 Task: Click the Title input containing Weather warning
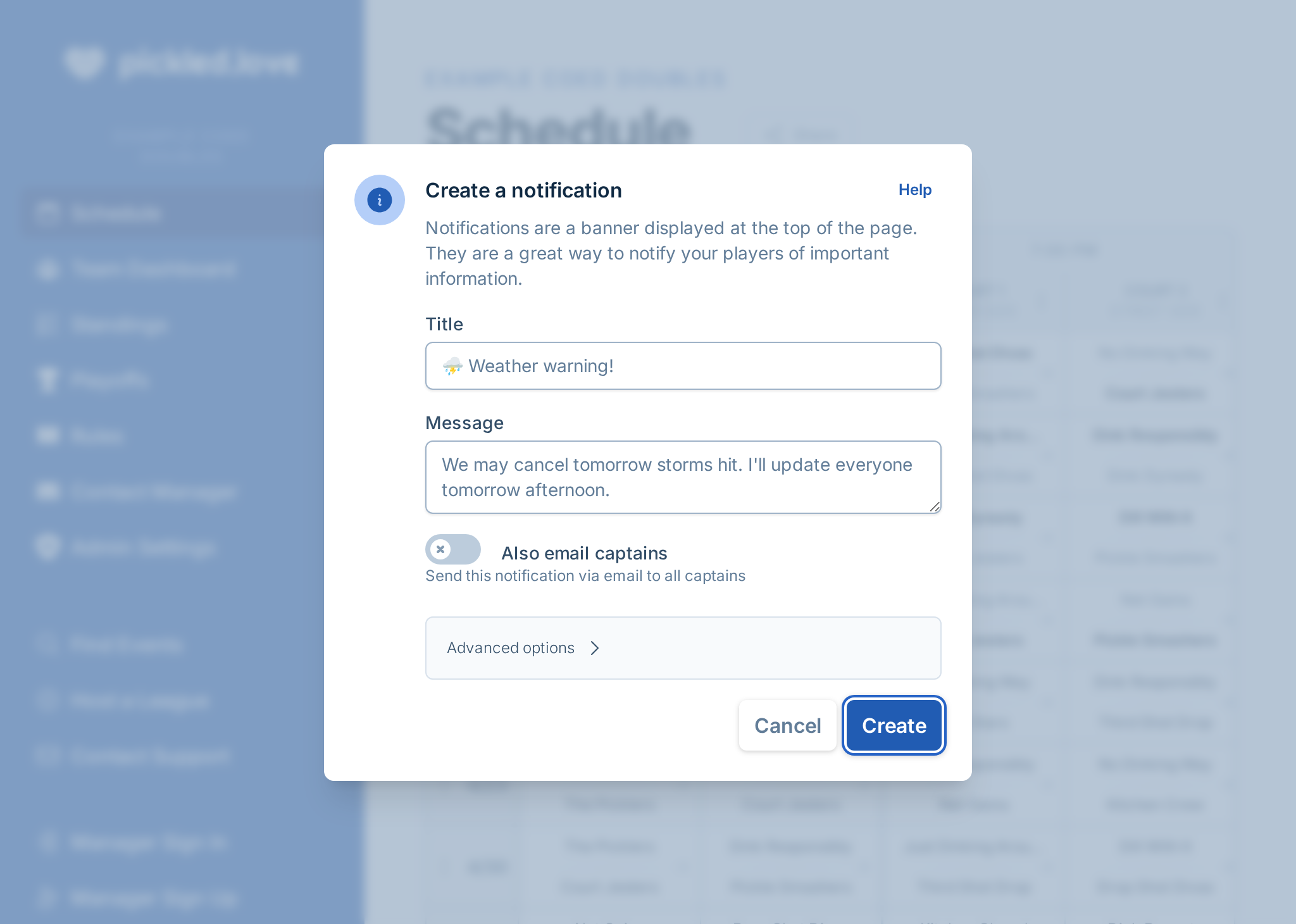683,366
